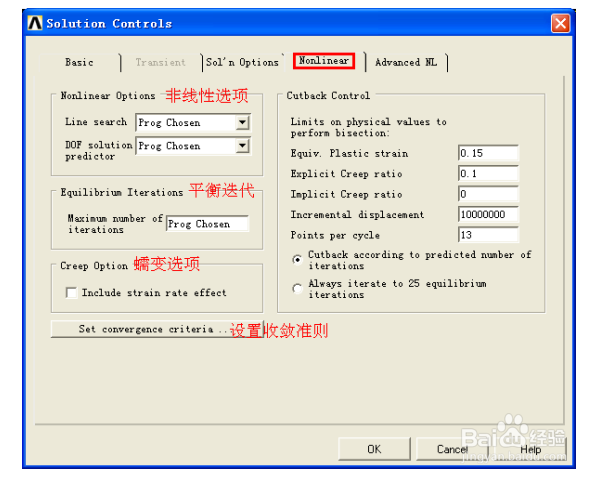Click the Incremental displacement field
Image resolution: width=601 pixels, height=478 pixels.
[488, 214]
